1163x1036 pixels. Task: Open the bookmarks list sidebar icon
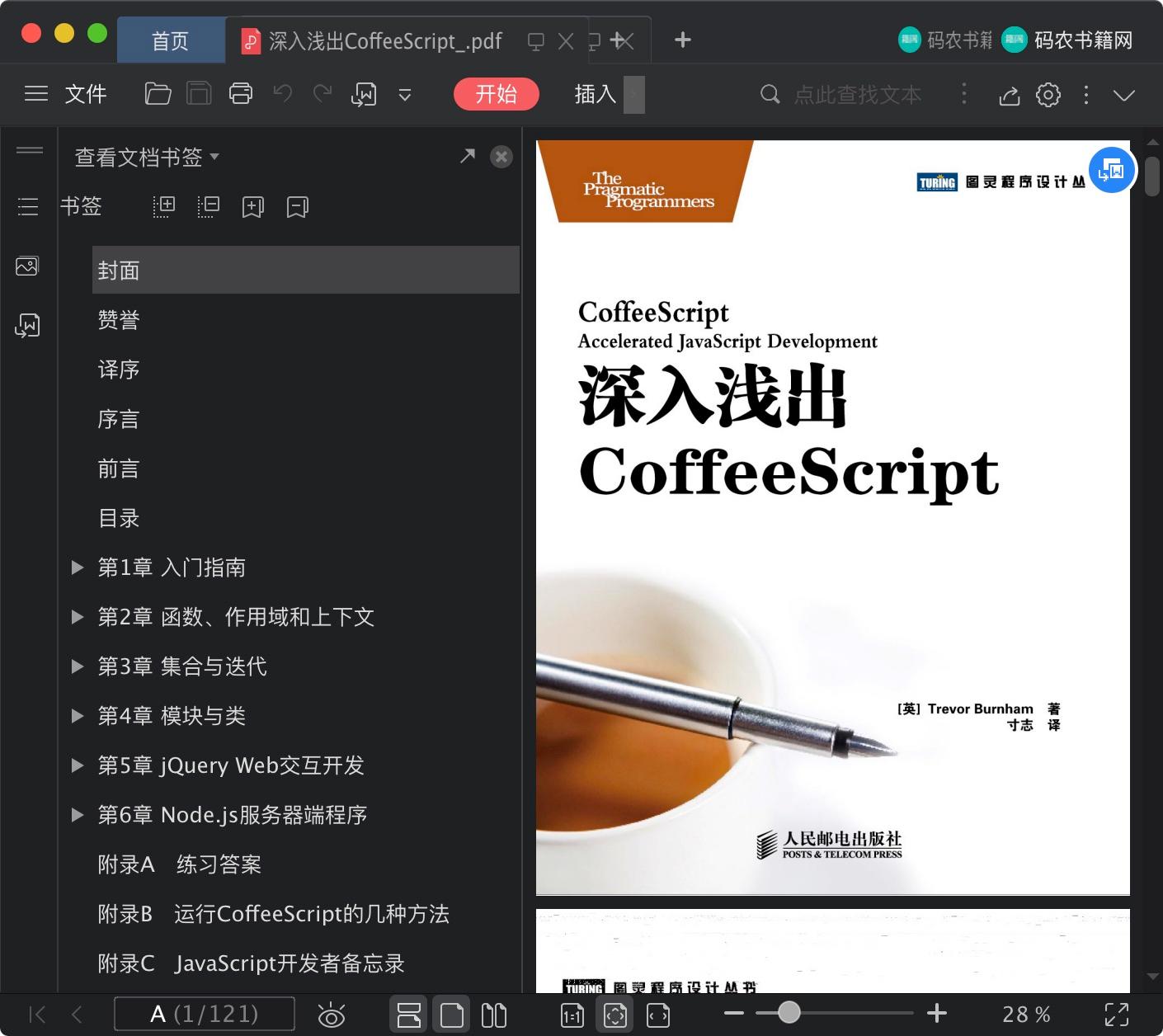tap(28, 206)
